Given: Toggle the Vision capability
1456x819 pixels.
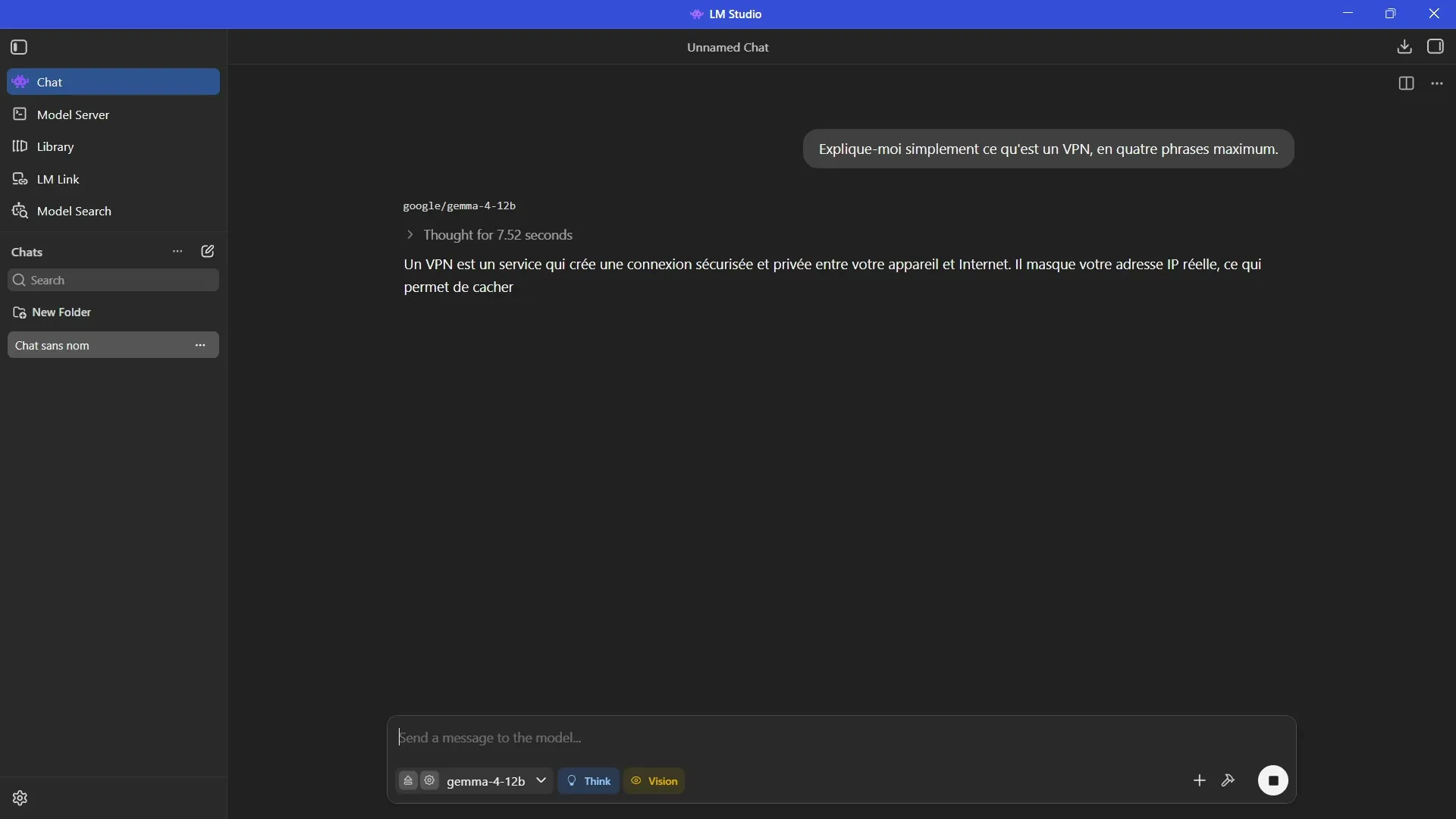Looking at the screenshot, I should (x=654, y=781).
